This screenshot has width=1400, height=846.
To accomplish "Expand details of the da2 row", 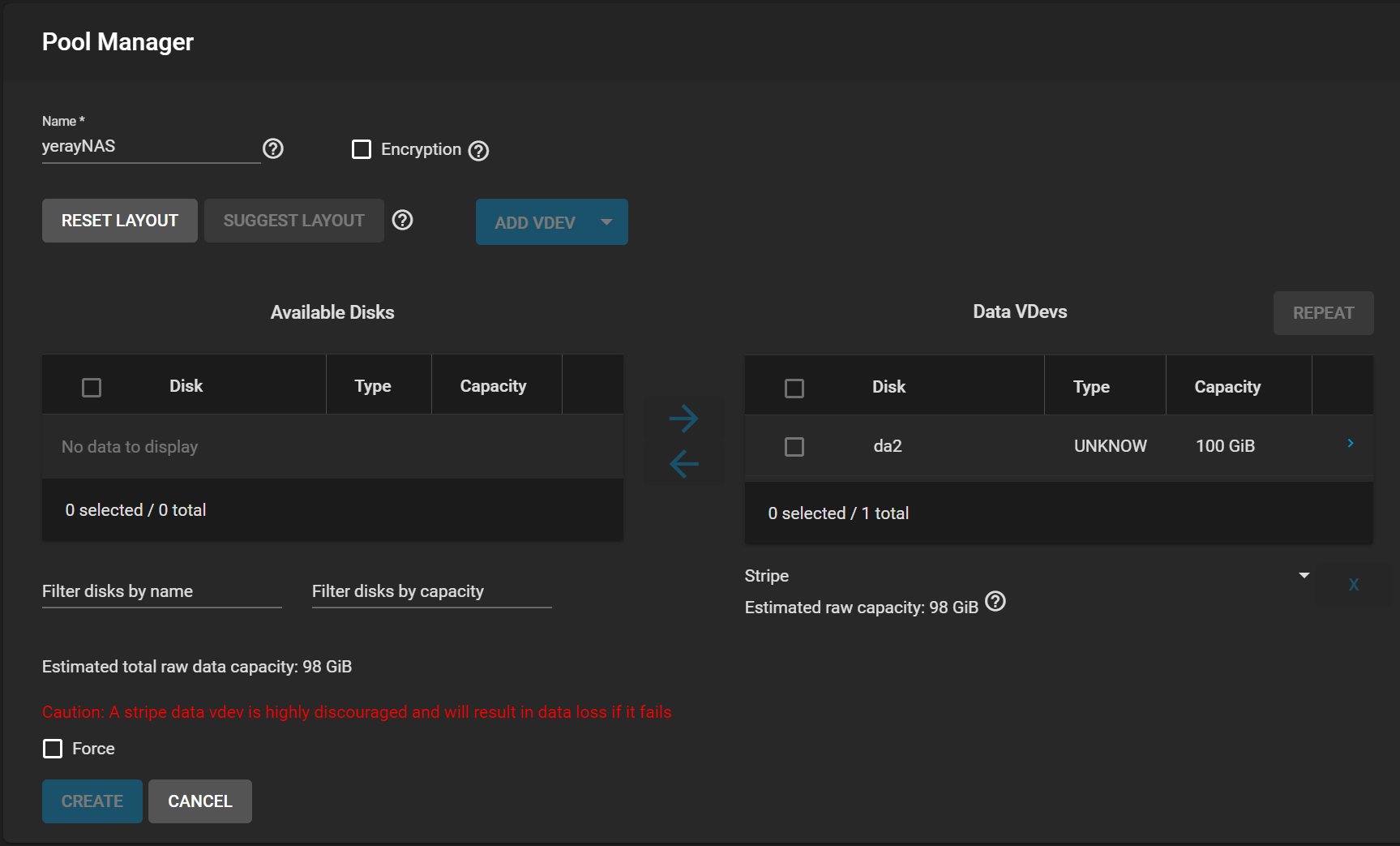I will (x=1351, y=443).
